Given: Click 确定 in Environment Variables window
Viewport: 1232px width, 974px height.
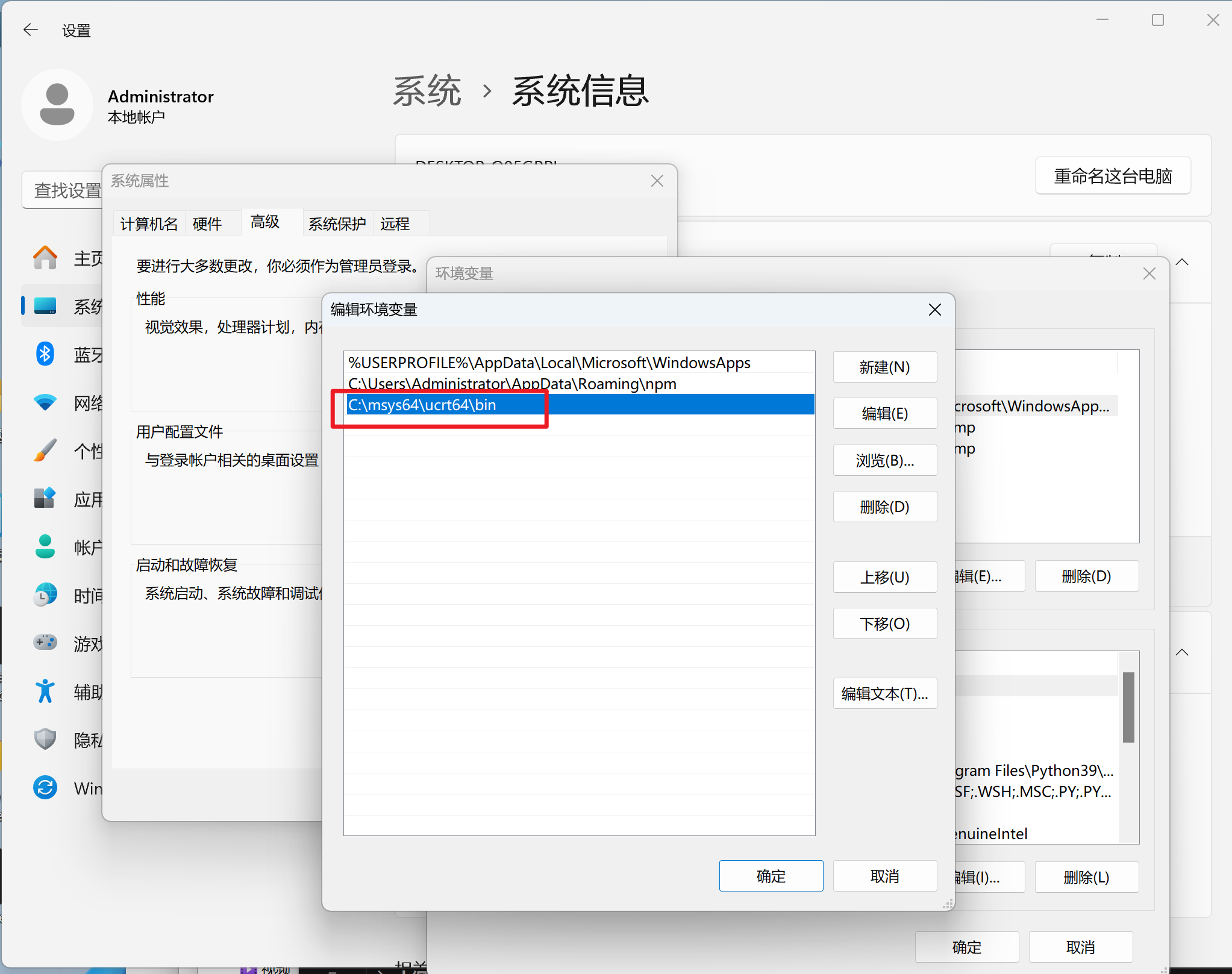Looking at the screenshot, I should tap(967, 947).
